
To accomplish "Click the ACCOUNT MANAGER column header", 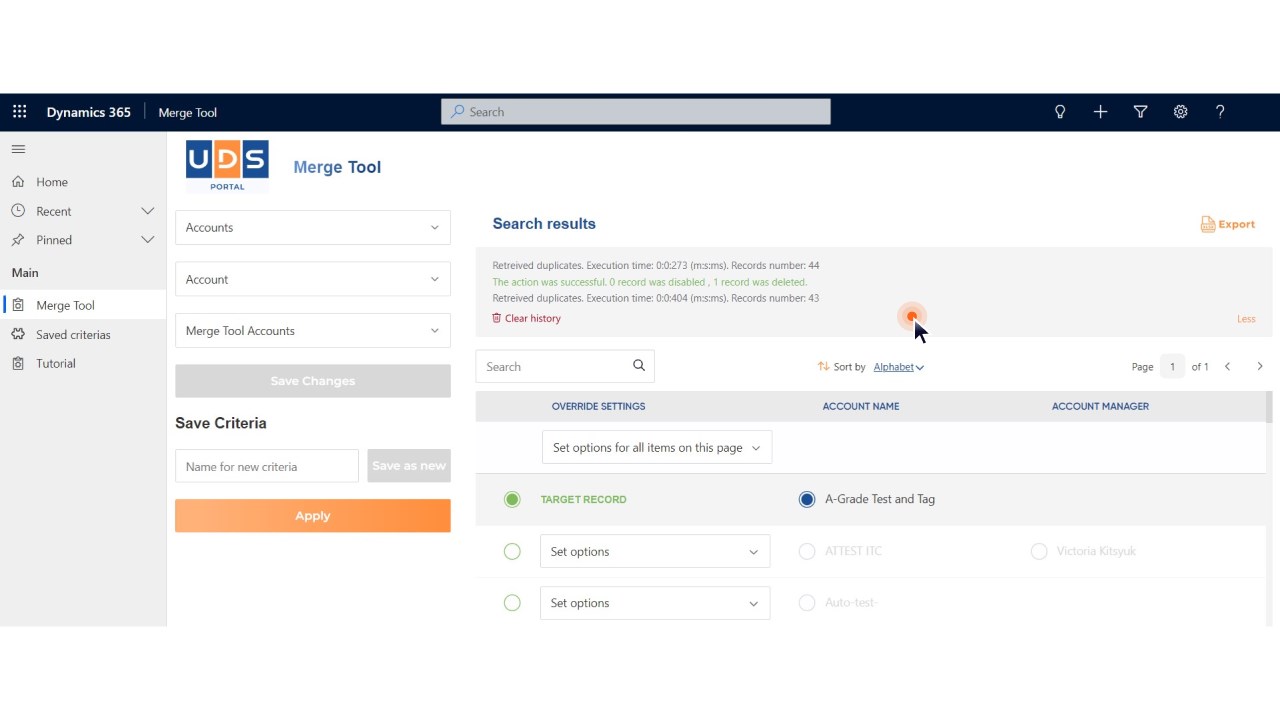I will tap(1100, 406).
